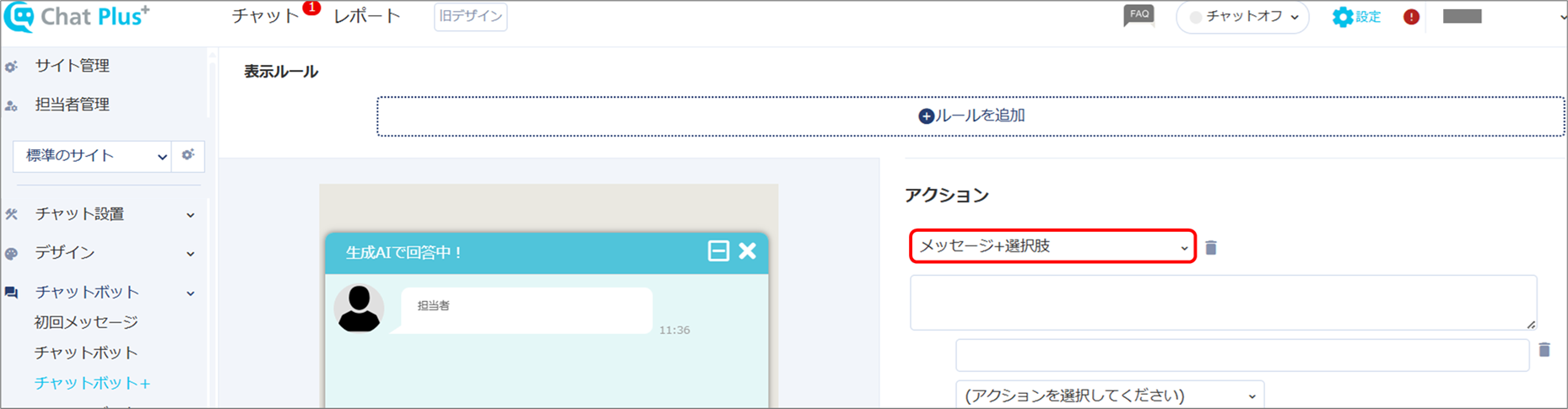Click the plus icon in ルールを追加
1568x409 pixels.
tap(926, 116)
